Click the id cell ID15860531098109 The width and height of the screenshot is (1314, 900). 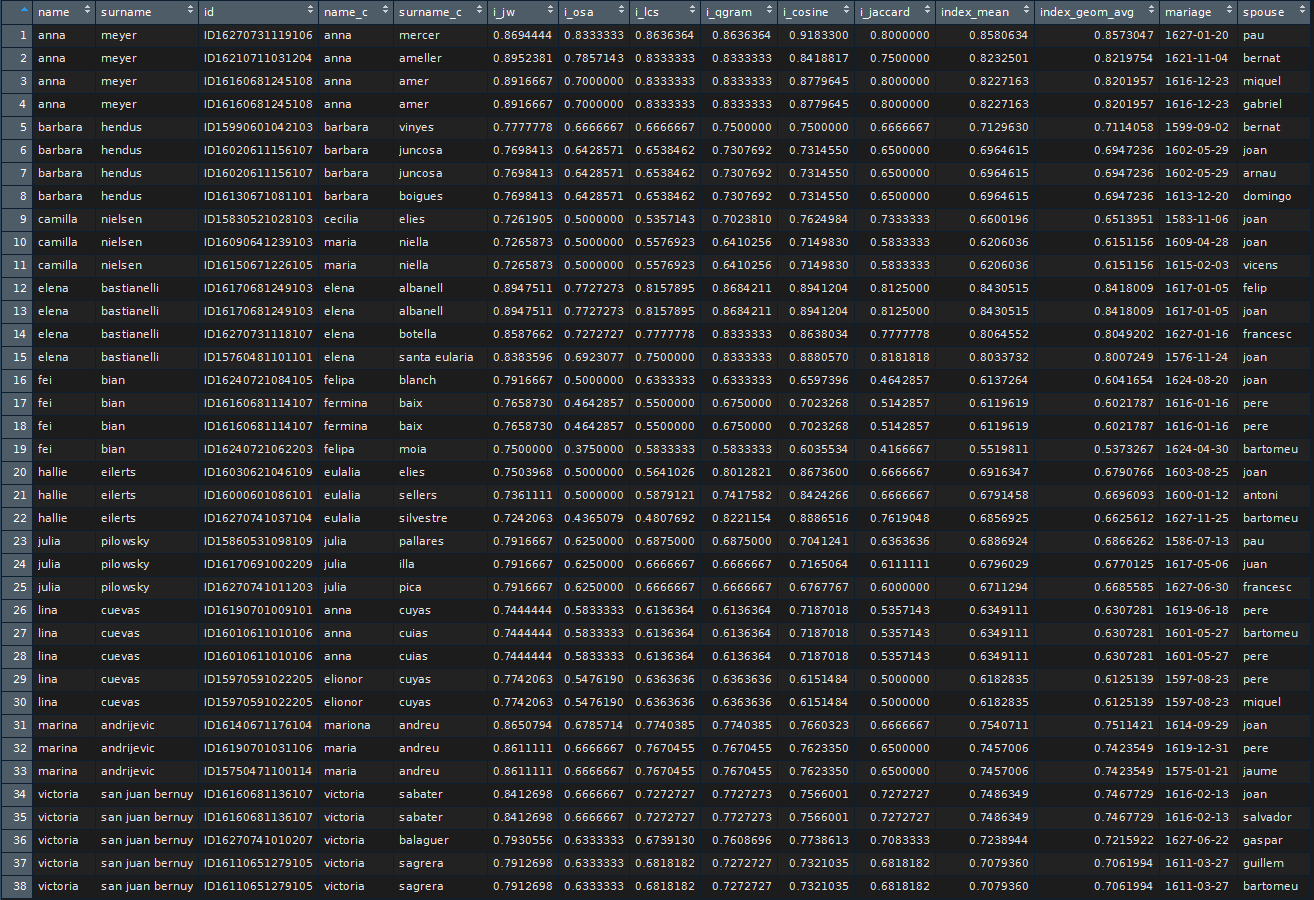(x=258, y=541)
